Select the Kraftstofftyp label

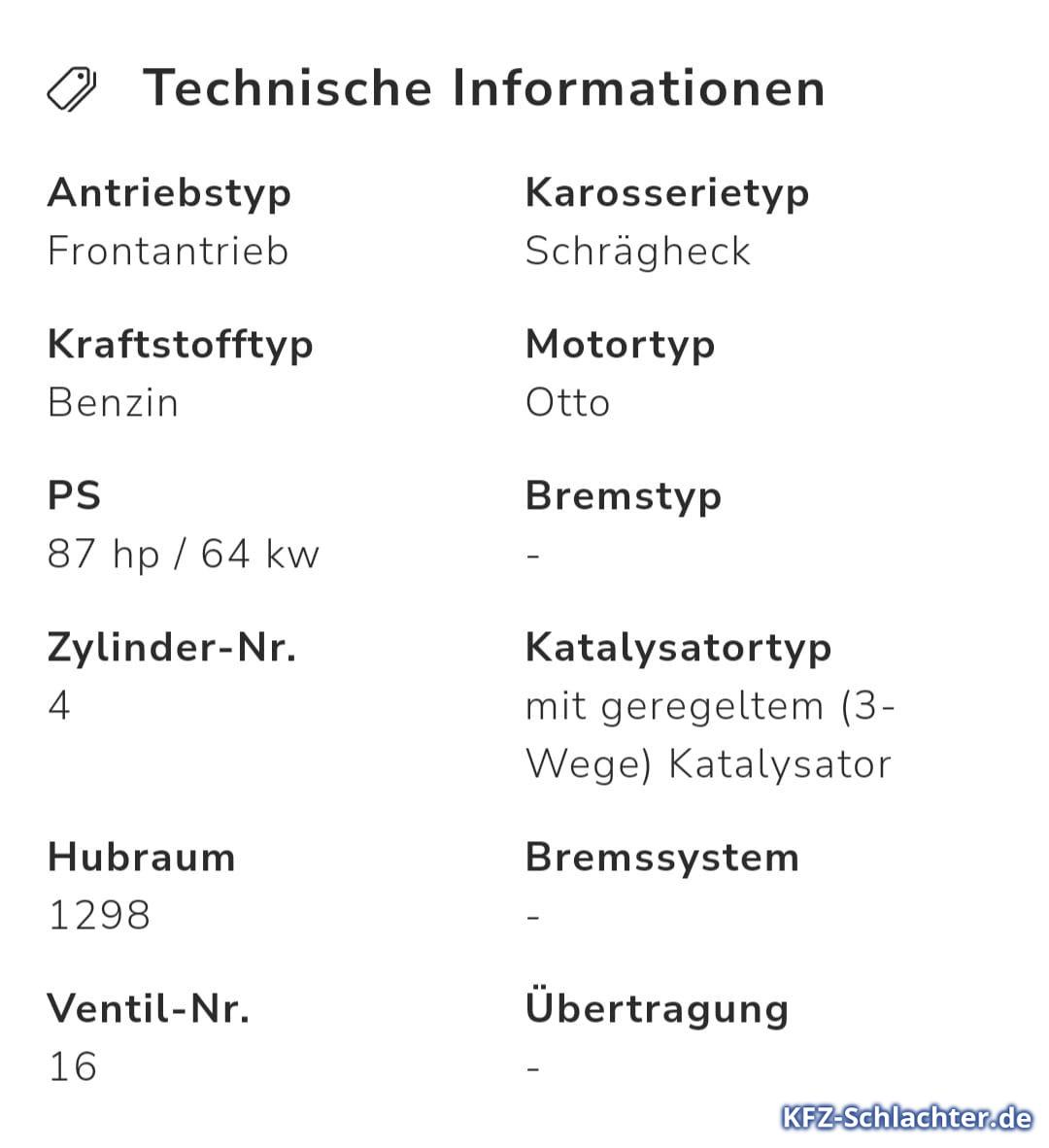(x=180, y=346)
